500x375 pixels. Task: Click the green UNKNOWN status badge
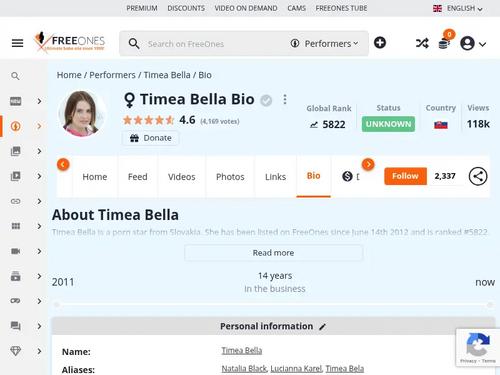(388, 124)
